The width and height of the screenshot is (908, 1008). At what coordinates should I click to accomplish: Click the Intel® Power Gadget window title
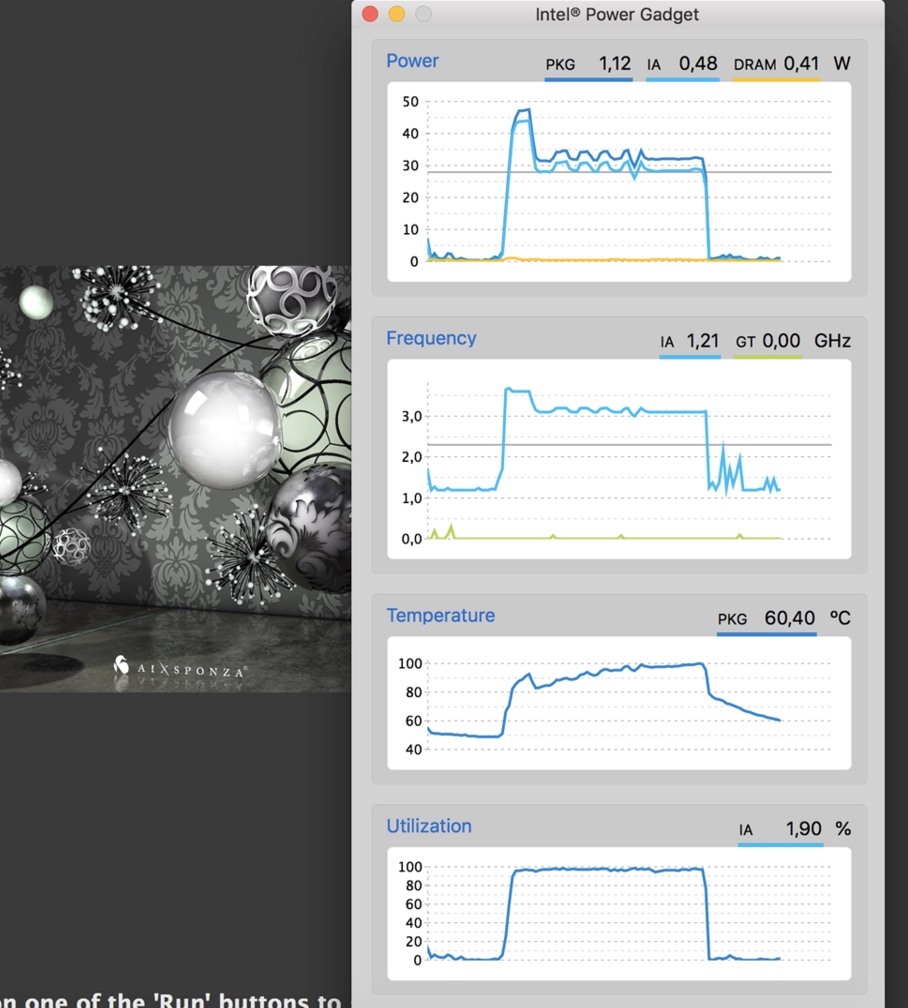(617, 14)
